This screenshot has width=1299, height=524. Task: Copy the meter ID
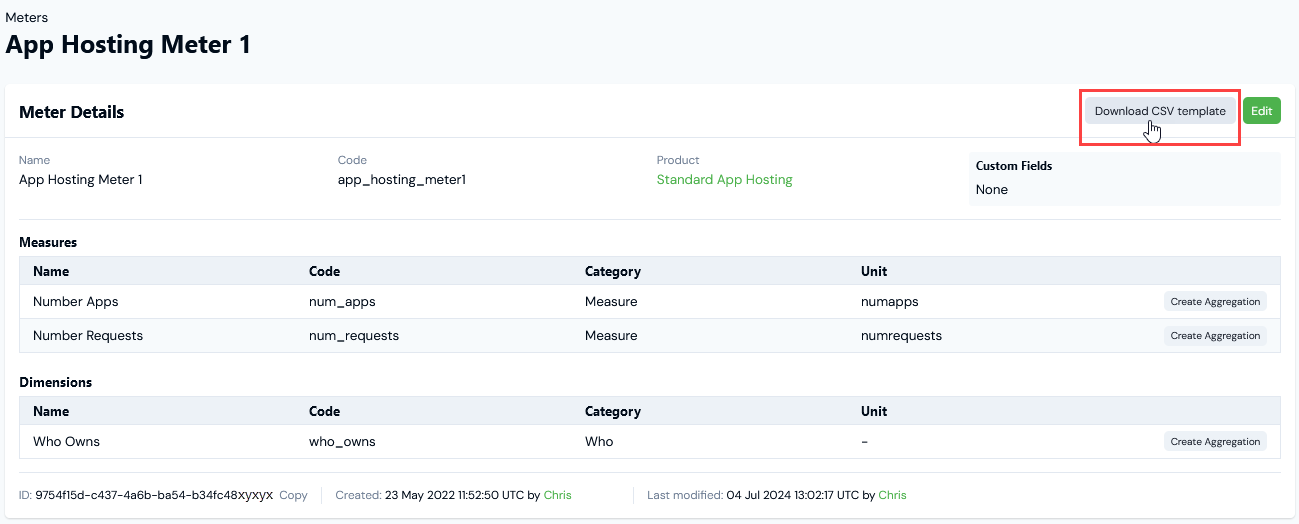click(x=293, y=495)
